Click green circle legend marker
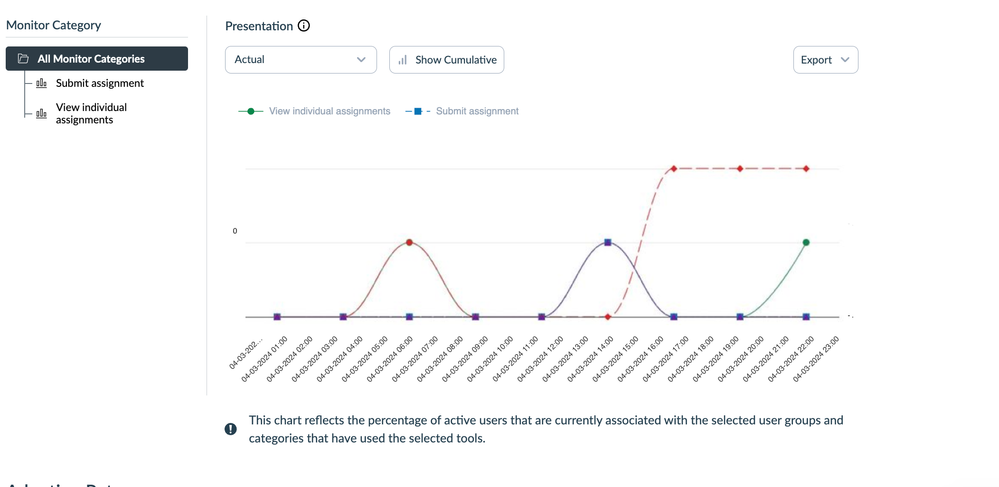 coord(251,111)
